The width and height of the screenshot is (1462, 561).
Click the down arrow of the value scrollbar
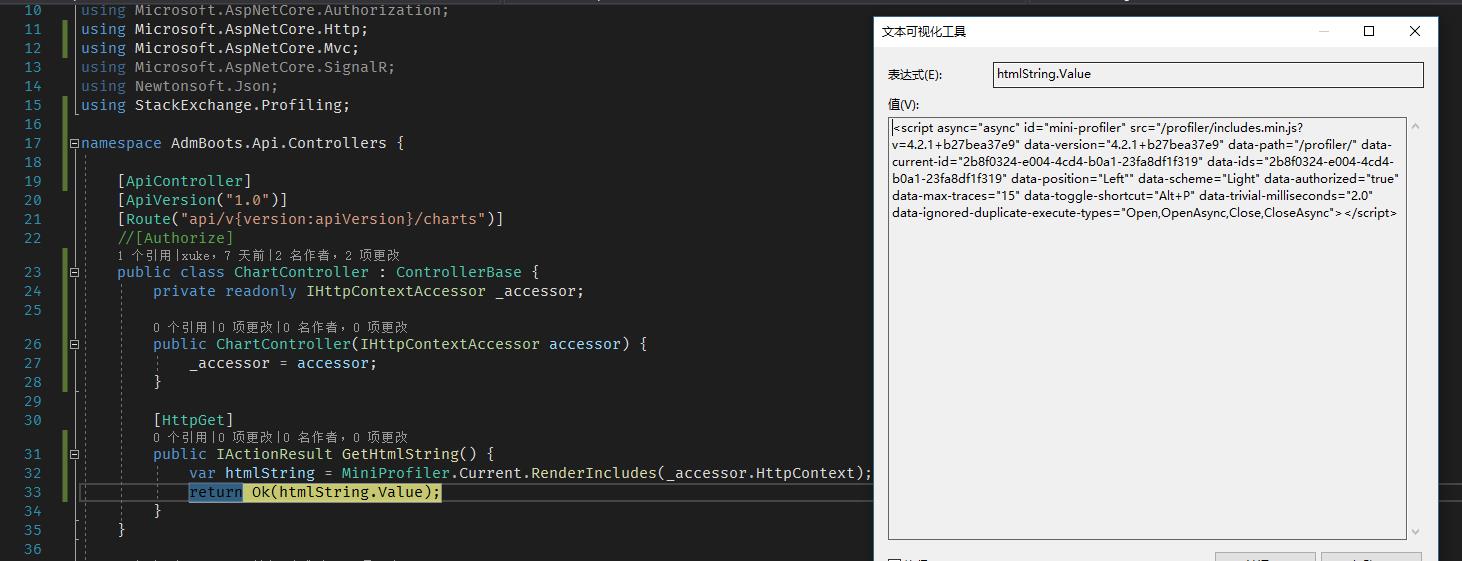click(x=1415, y=532)
